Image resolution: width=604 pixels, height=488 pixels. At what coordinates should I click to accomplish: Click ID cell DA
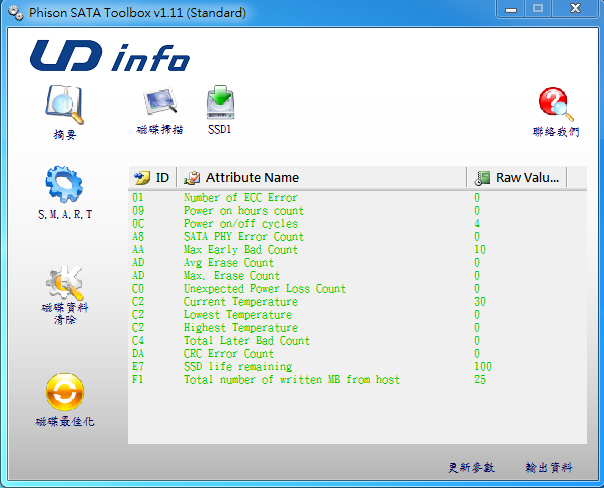pos(138,354)
